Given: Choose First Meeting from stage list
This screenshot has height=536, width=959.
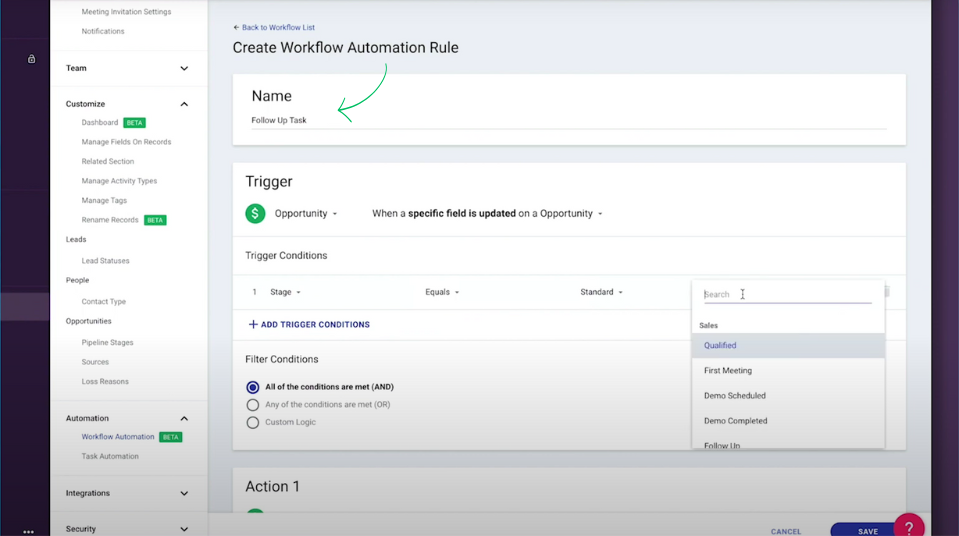Looking at the screenshot, I should pos(788,370).
